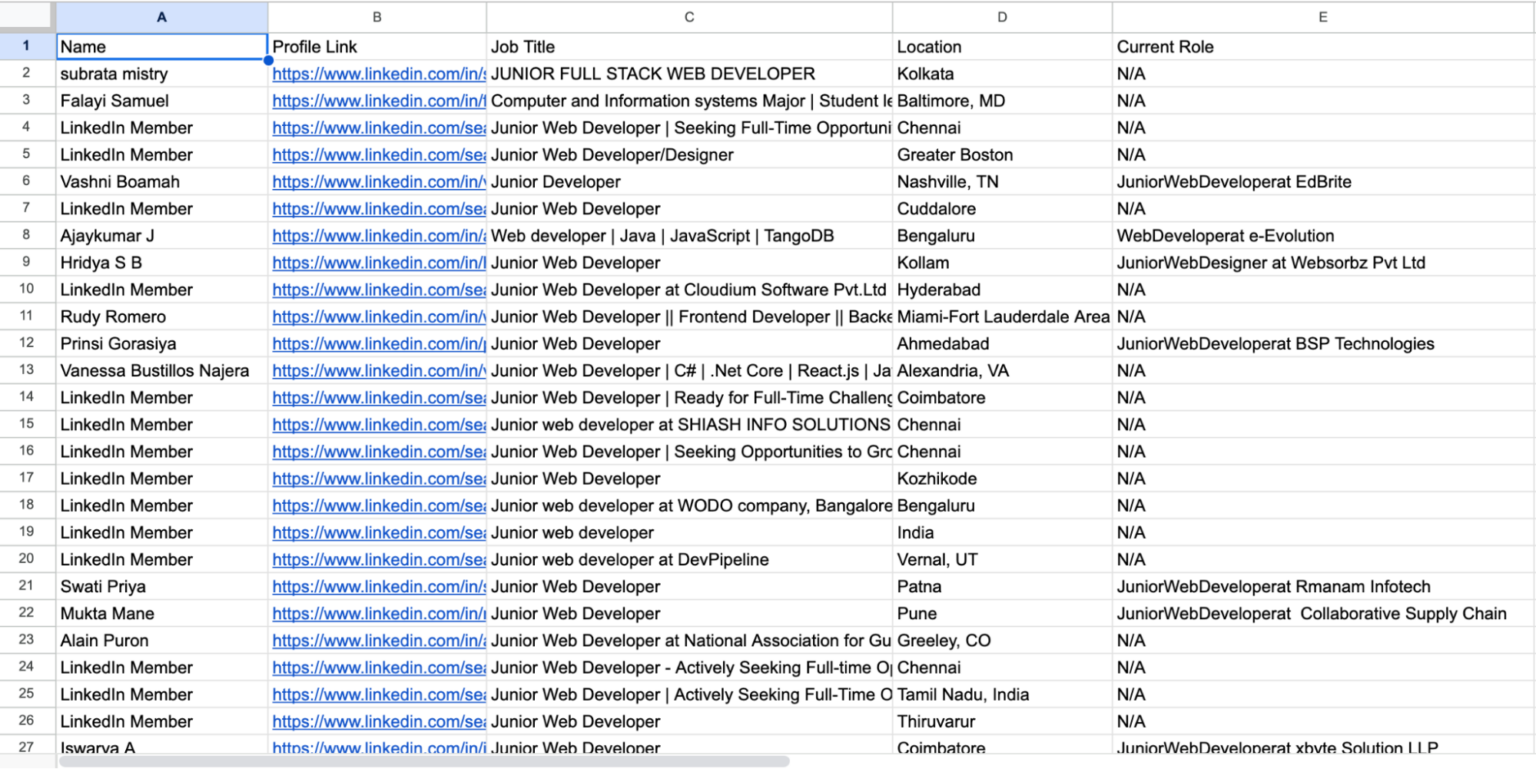This screenshot has height=769, width=1536.
Task: Click 'JuniorWebDeveloperat EdBrite' current role cell
Action: tap(1324, 181)
